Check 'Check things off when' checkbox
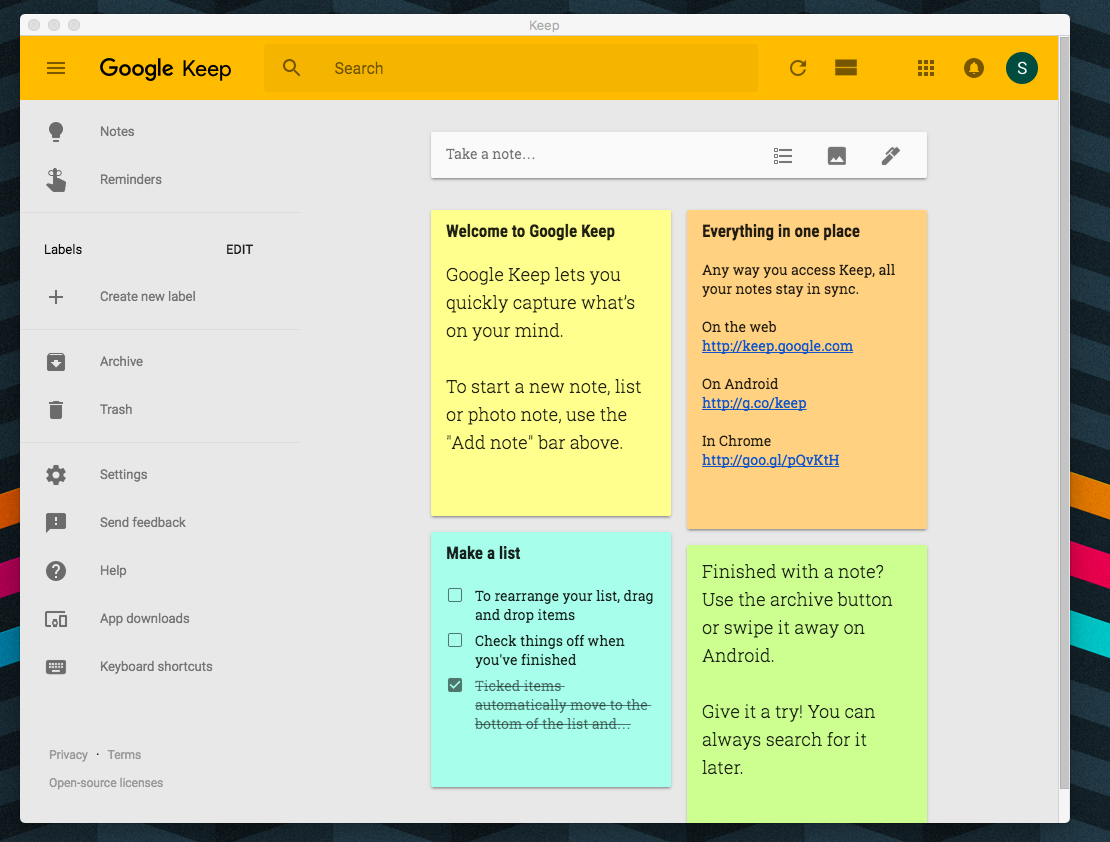 coord(455,640)
